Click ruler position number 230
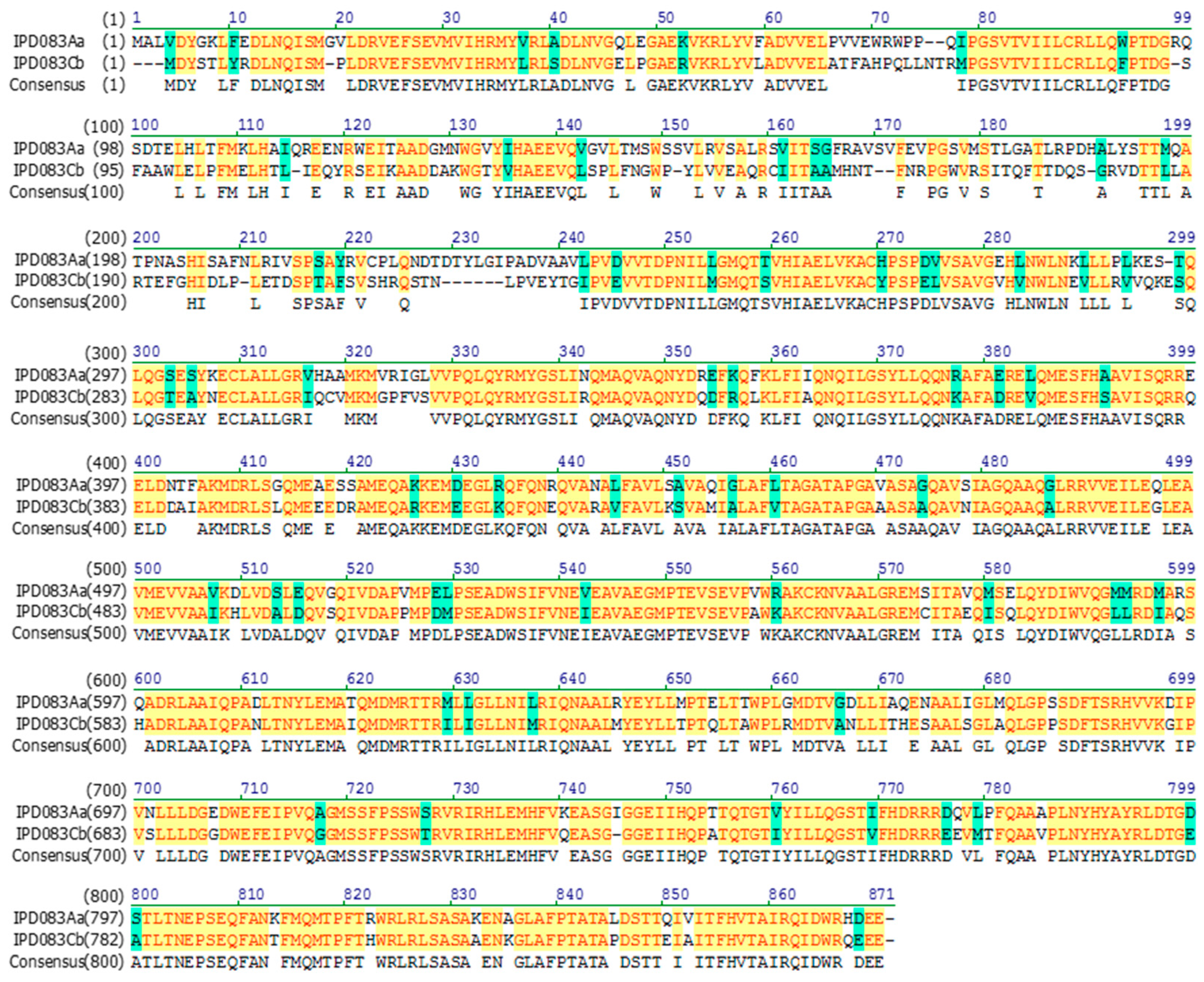The width and height of the screenshot is (1204, 982). tap(466, 237)
